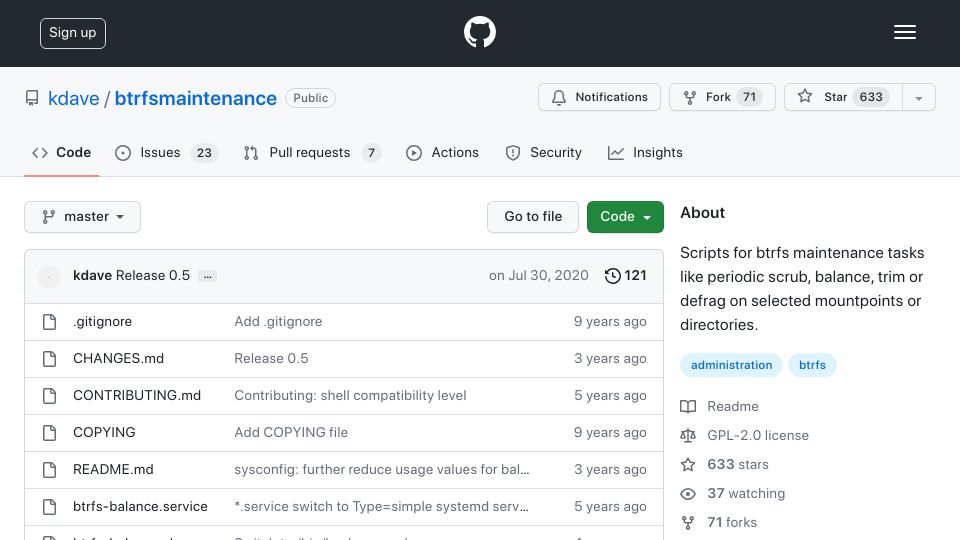Open the CHANGES.md row 'Release 0.5' commit message

[271, 358]
